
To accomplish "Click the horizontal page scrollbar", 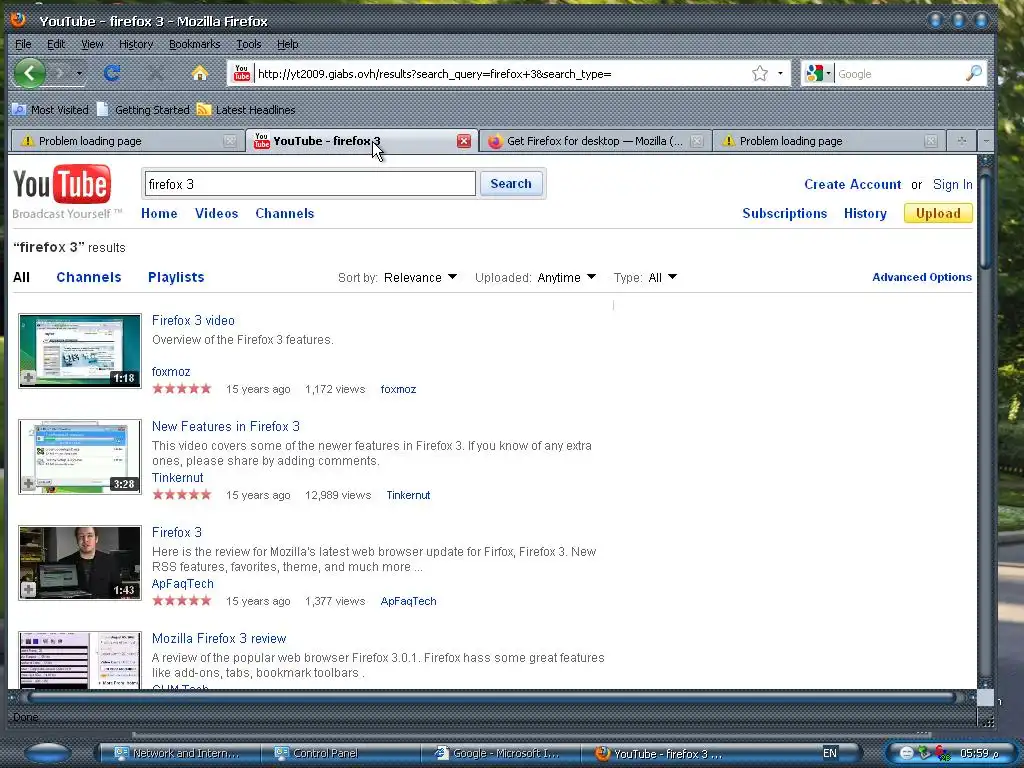I will [491, 697].
